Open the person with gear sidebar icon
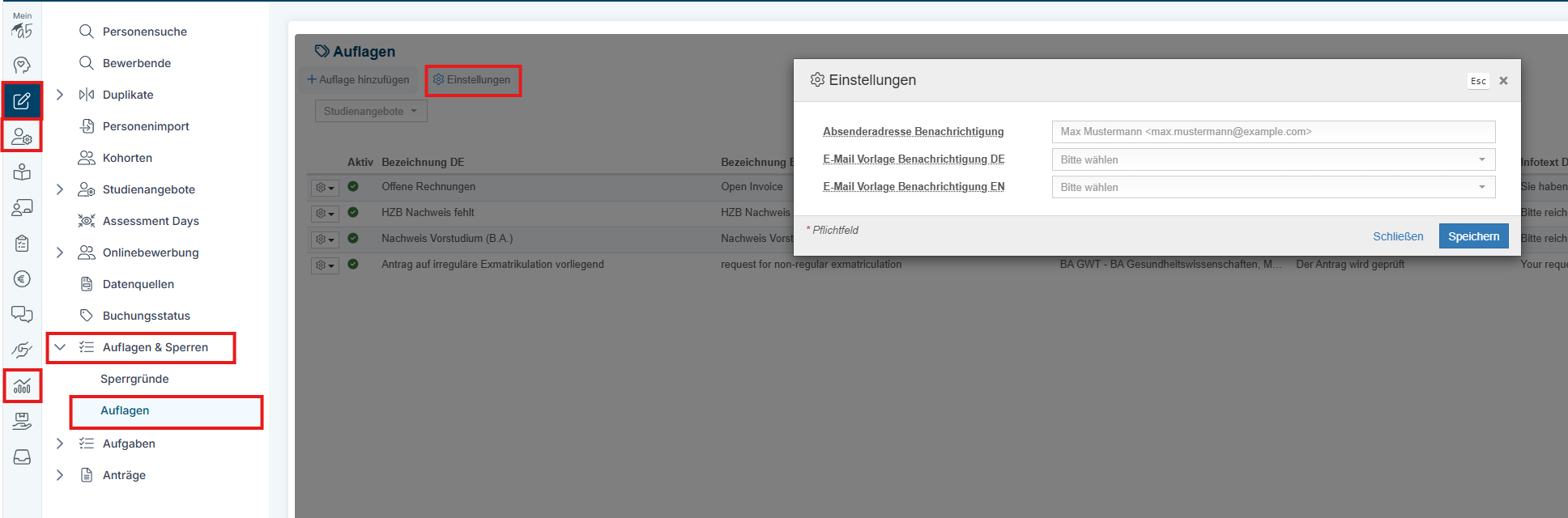This screenshot has height=518, width=1568. point(22,137)
